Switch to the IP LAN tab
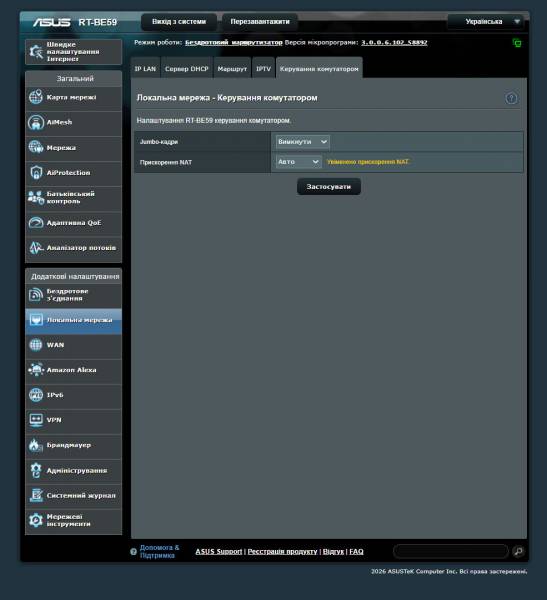The image size is (547, 600). click(145, 69)
